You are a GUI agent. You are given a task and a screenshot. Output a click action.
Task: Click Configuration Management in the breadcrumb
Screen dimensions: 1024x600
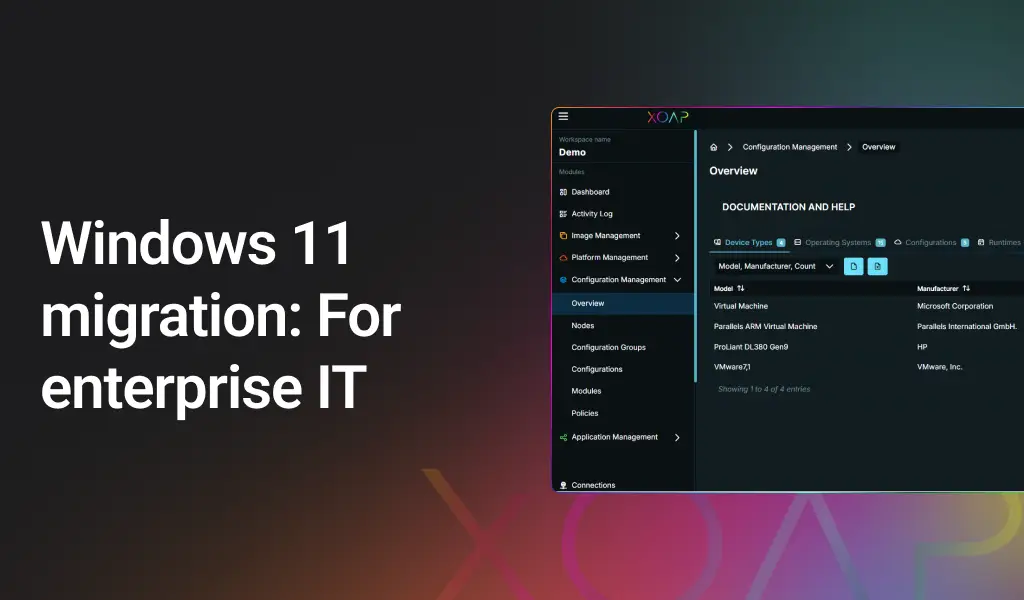click(790, 147)
